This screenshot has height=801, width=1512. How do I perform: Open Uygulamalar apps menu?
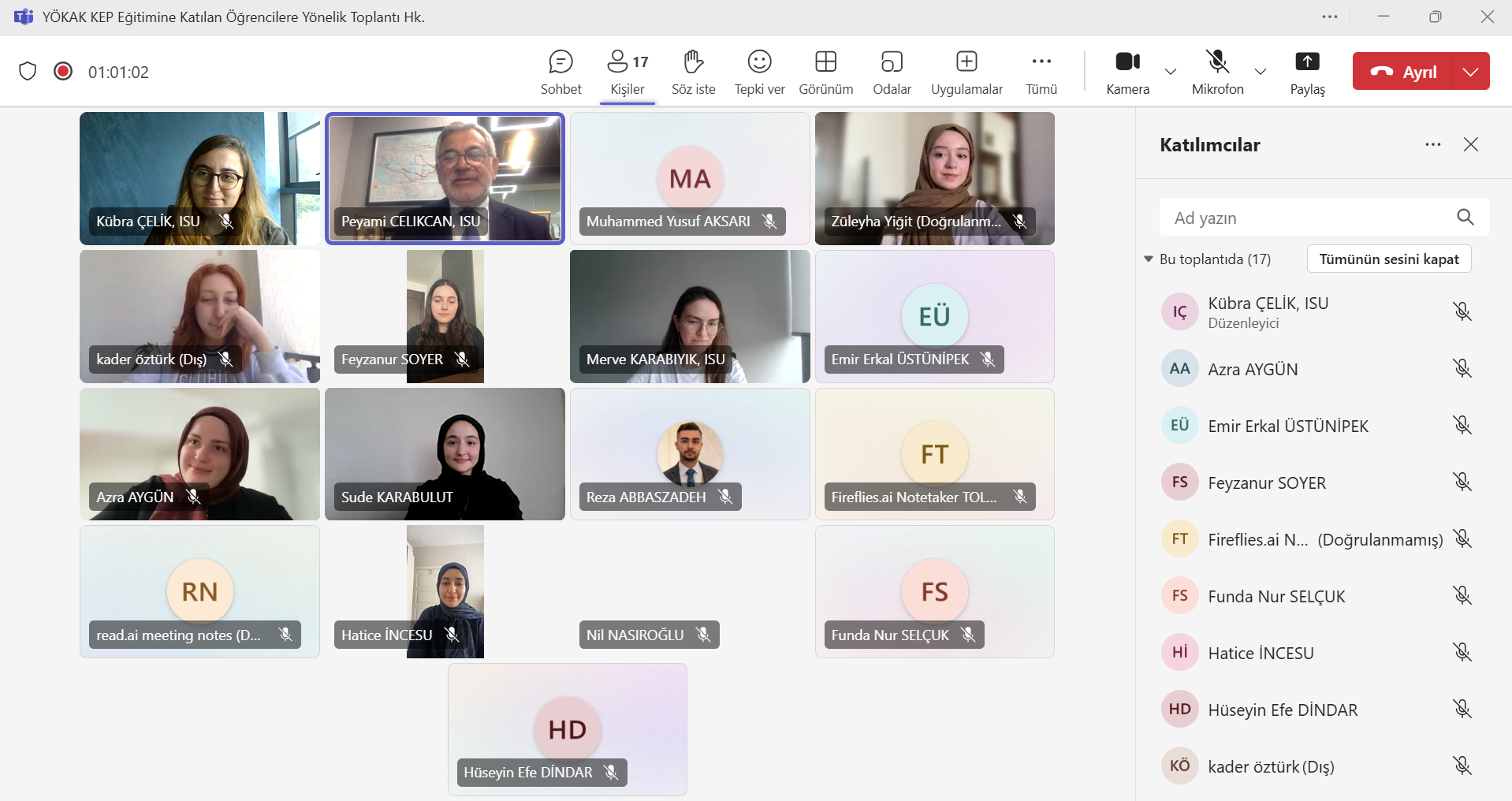966,72
